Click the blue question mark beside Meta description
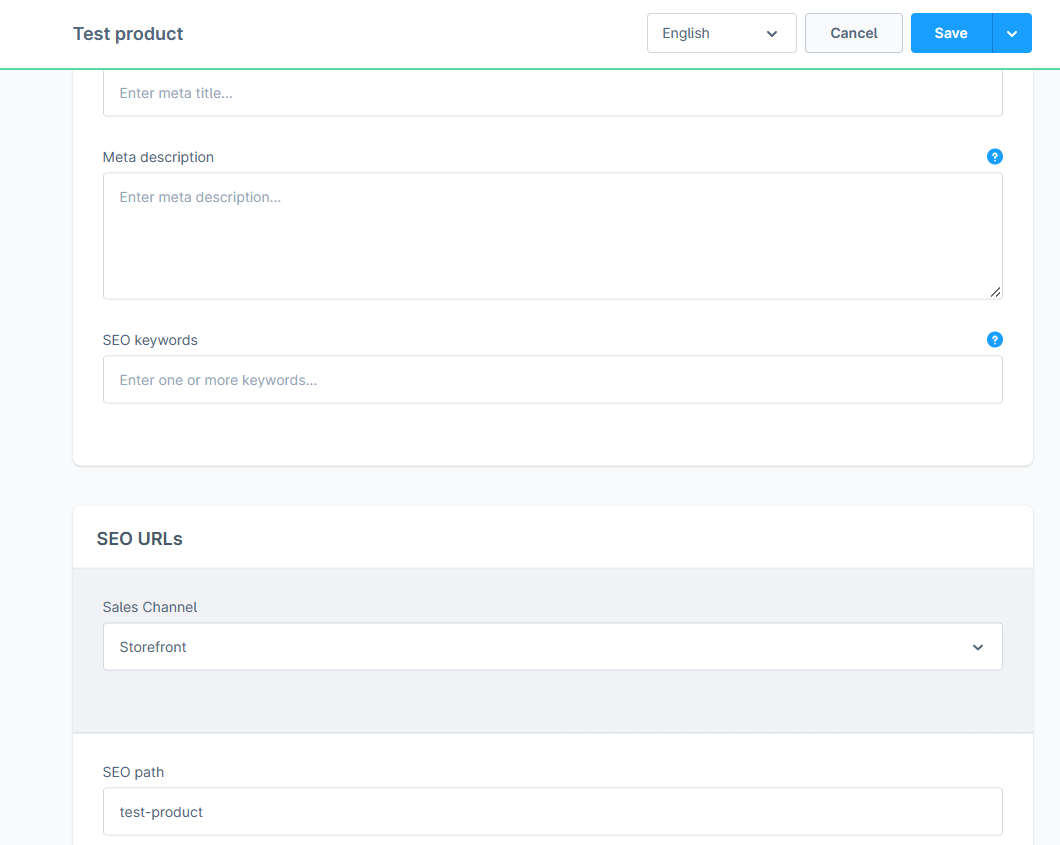 click(995, 156)
